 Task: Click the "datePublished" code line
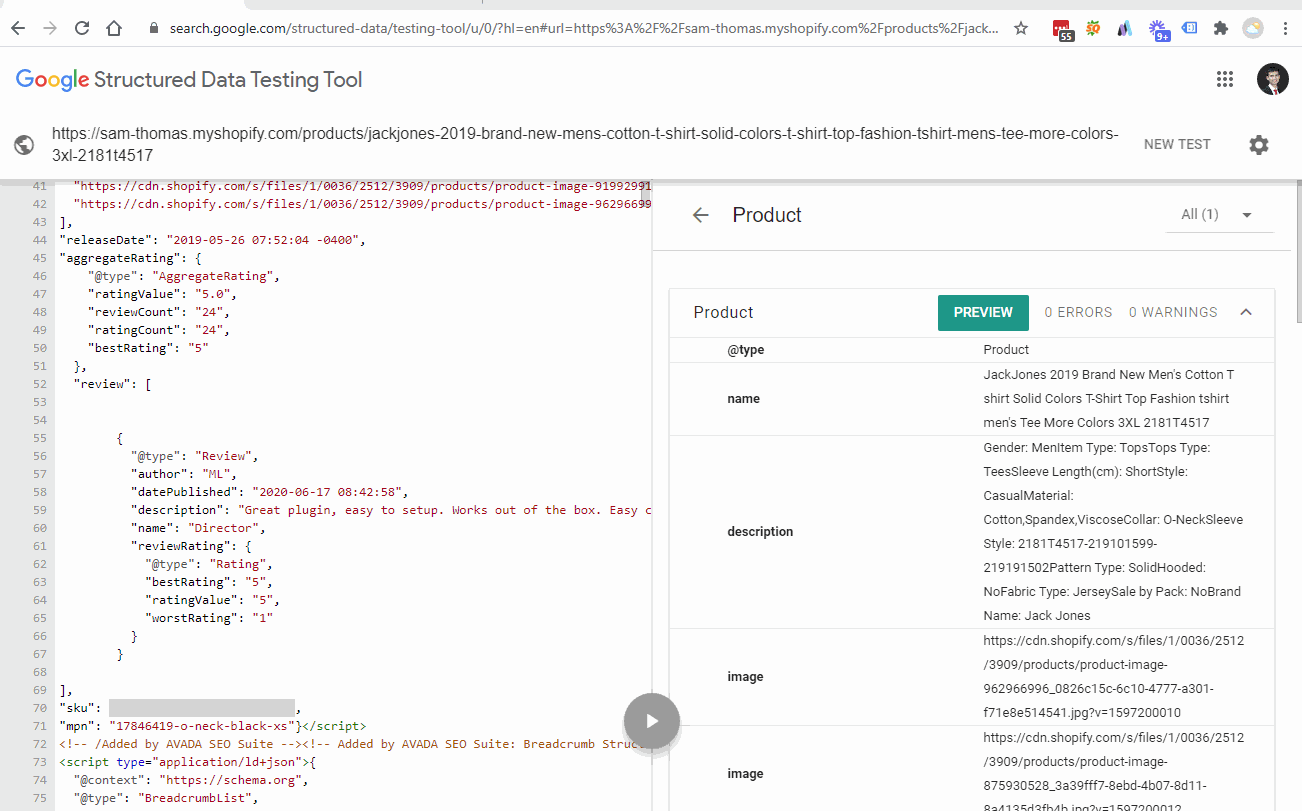(x=270, y=492)
